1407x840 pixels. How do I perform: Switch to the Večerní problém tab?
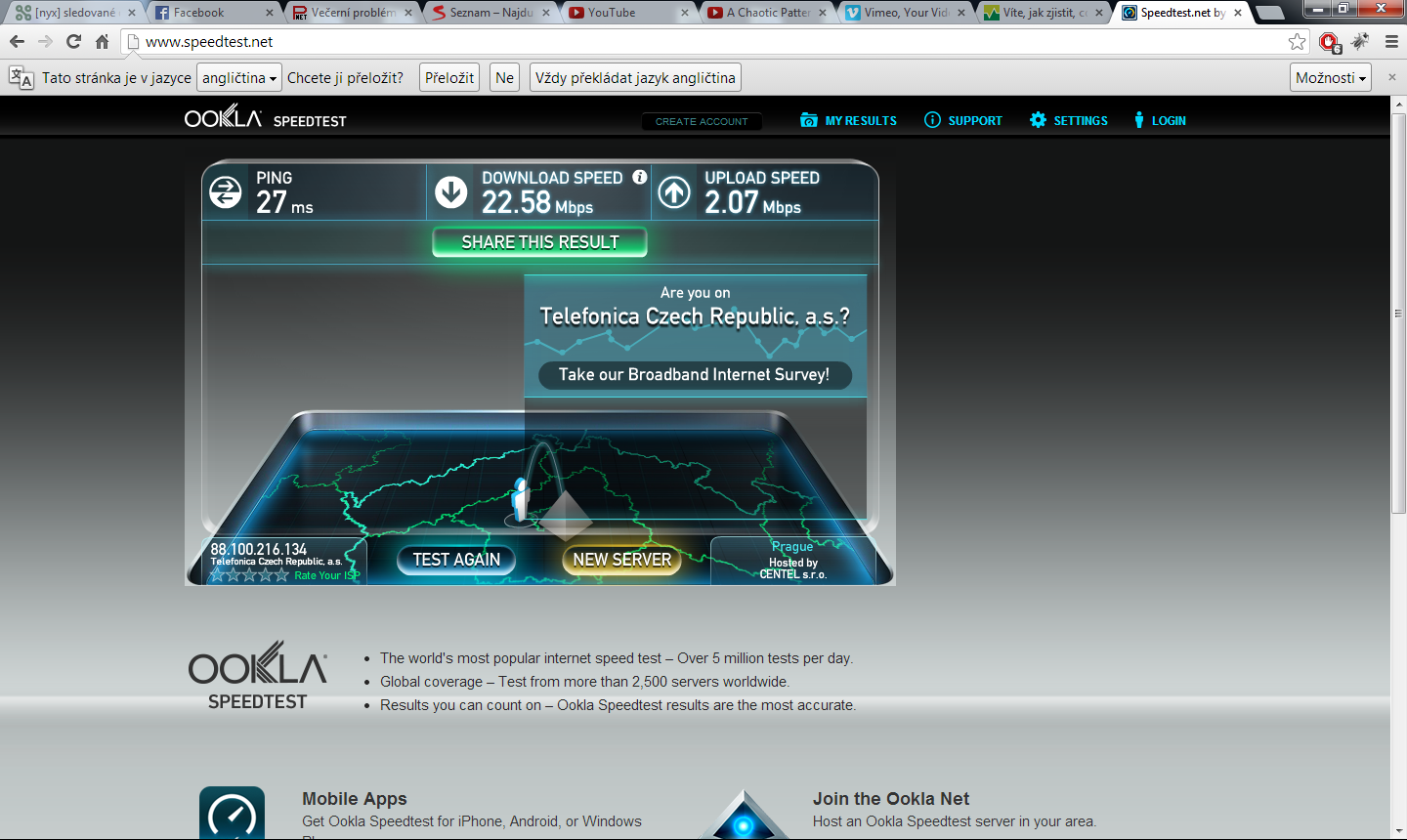point(353,13)
